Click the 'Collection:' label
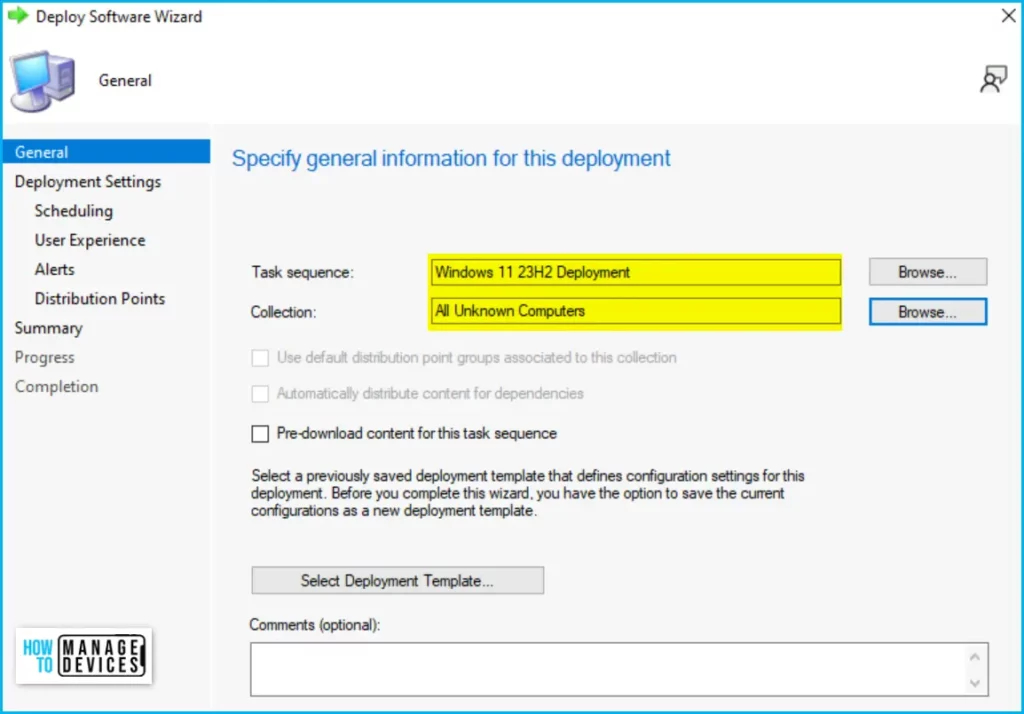The height and width of the screenshot is (714, 1024). pyautogui.click(x=283, y=312)
